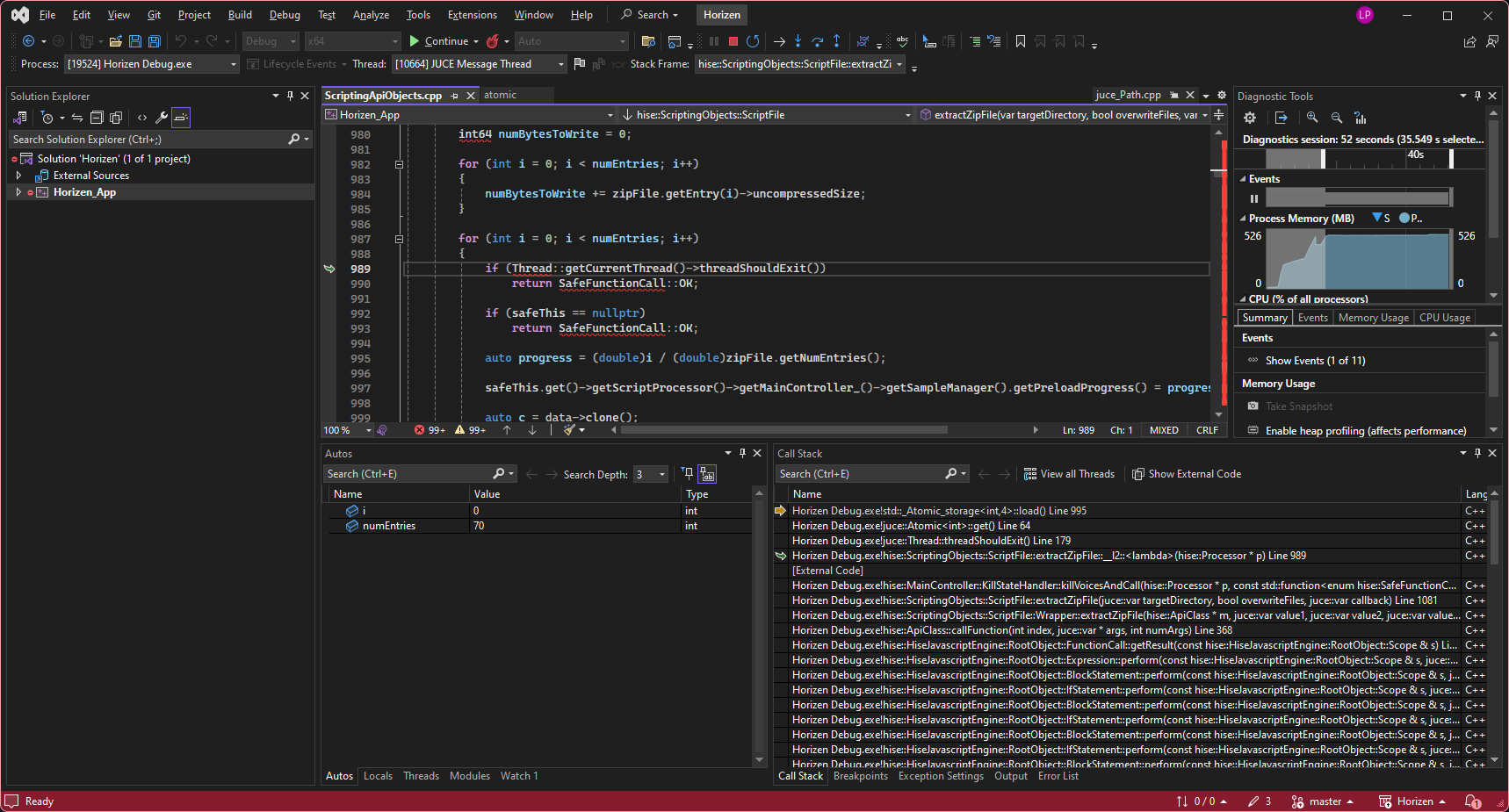
Task: Click the Live Share icon
Action: click(x=1469, y=41)
